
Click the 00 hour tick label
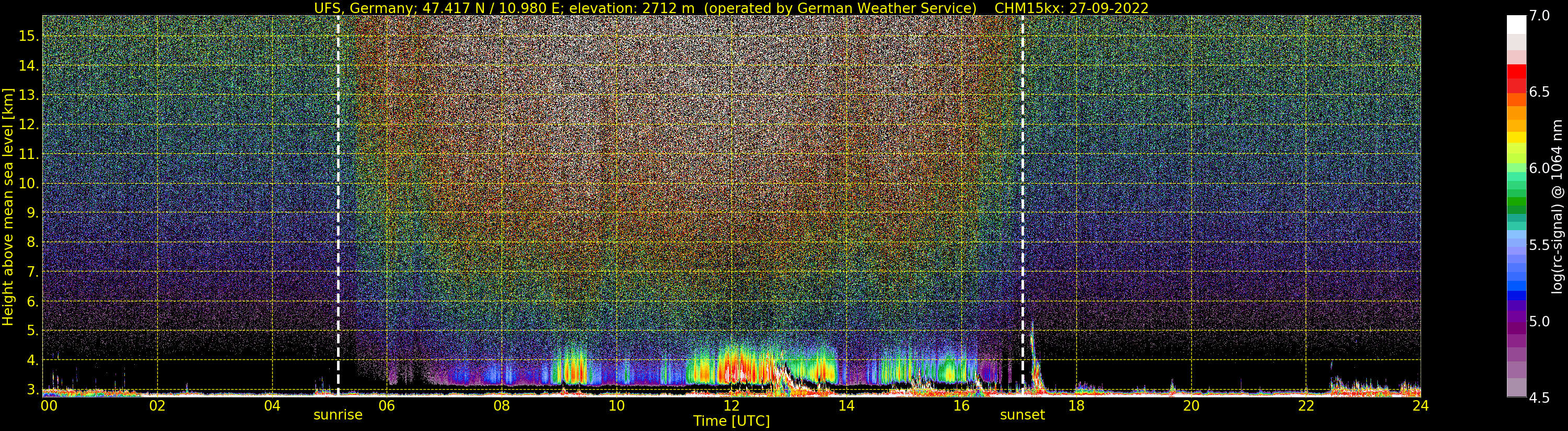(49, 405)
